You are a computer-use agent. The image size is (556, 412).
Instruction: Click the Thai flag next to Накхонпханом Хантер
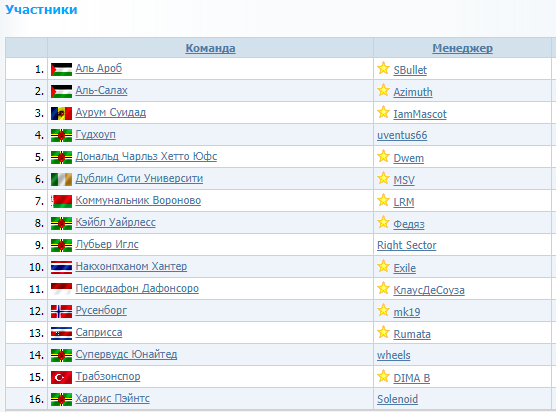coord(61,267)
